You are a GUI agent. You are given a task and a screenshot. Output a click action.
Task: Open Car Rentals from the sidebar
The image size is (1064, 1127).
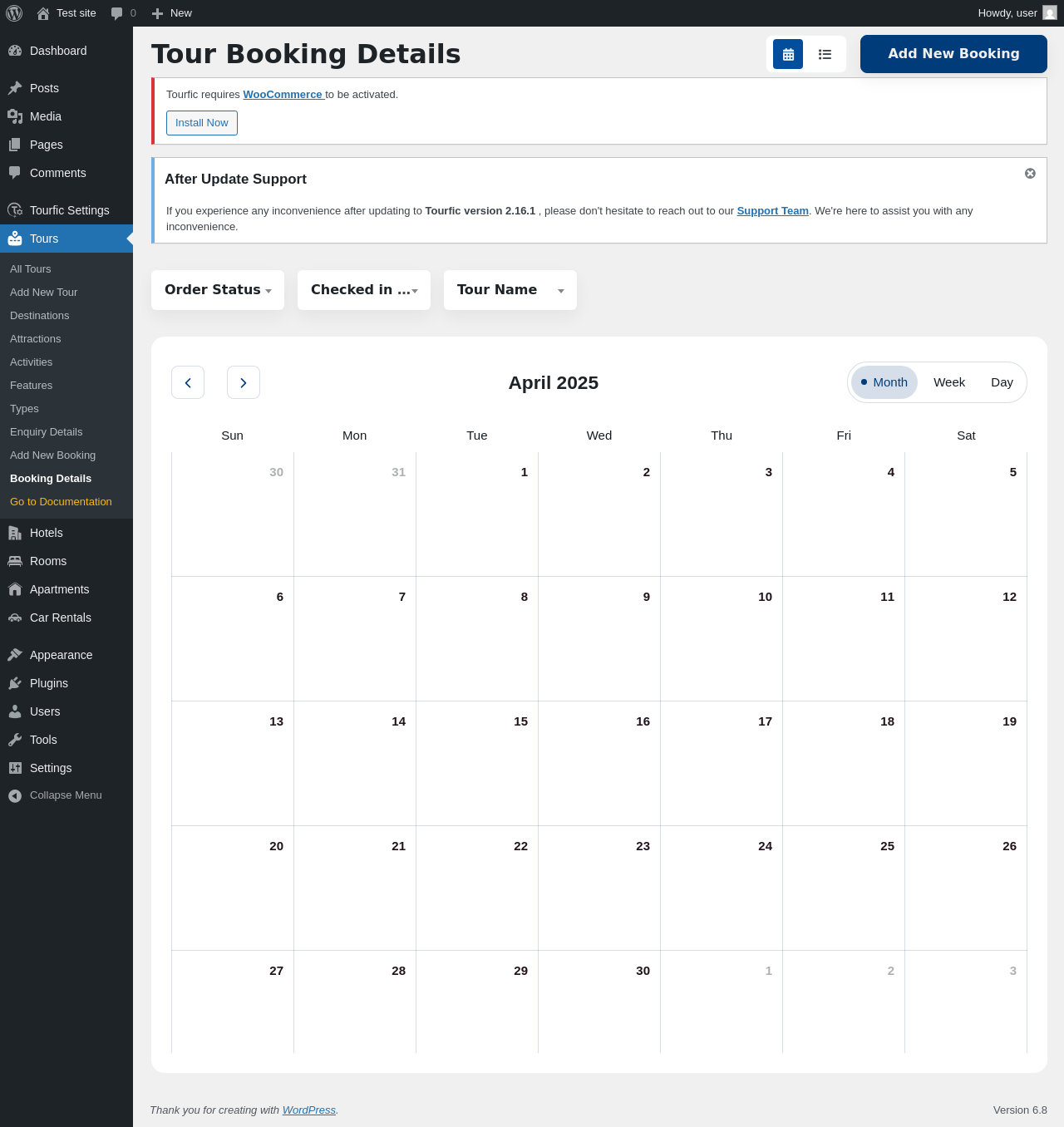(x=60, y=618)
